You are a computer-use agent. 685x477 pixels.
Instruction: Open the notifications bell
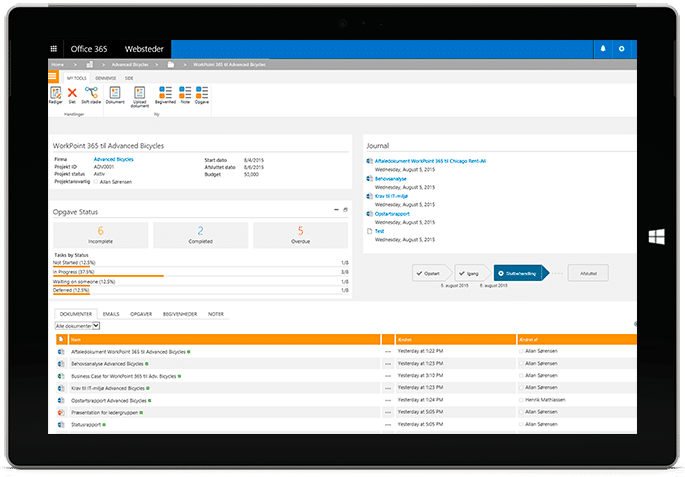click(x=603, y=48)
